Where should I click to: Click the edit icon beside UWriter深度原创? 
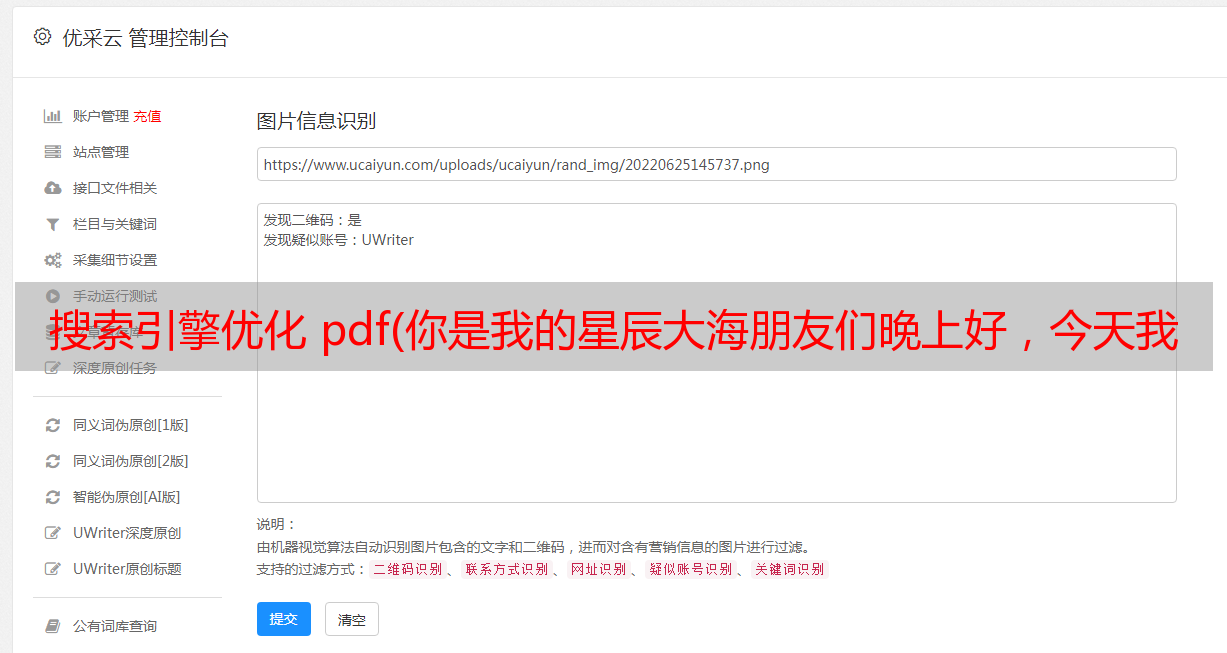pyautogui.click(x=53, y=533)
